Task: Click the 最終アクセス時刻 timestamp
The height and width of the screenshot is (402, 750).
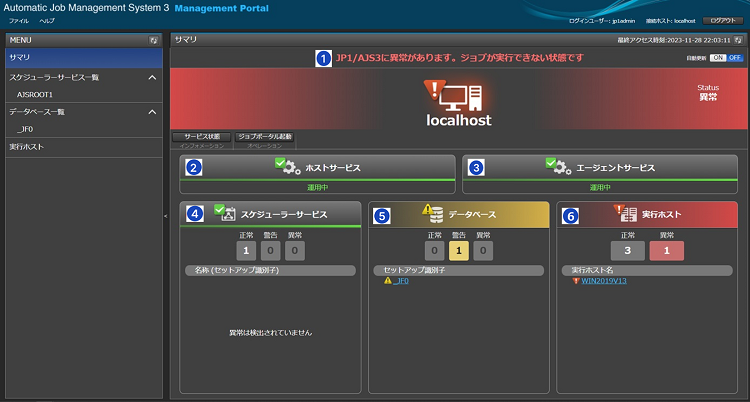Action: (674, 40)
